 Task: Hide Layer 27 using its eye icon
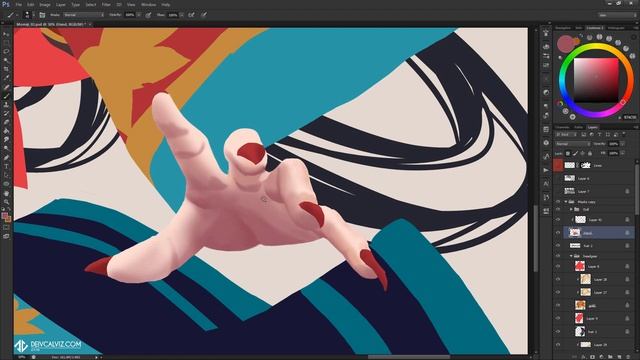pyautogui.click(x=558, y=292)
